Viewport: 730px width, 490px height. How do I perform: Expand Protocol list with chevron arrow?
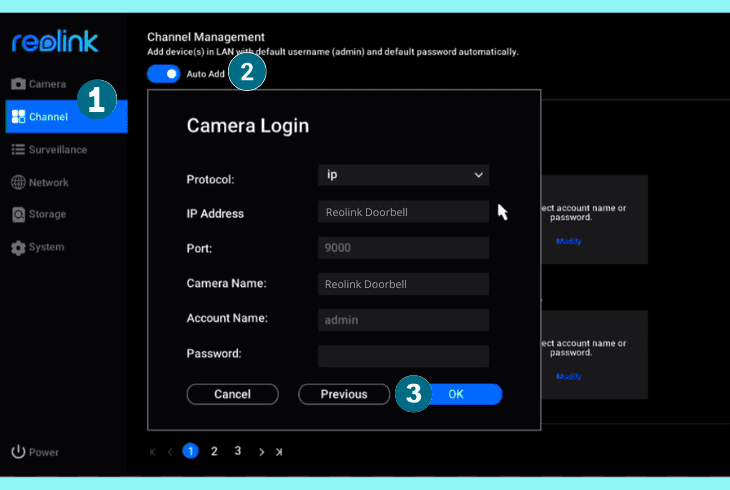(x=478, y=175)
